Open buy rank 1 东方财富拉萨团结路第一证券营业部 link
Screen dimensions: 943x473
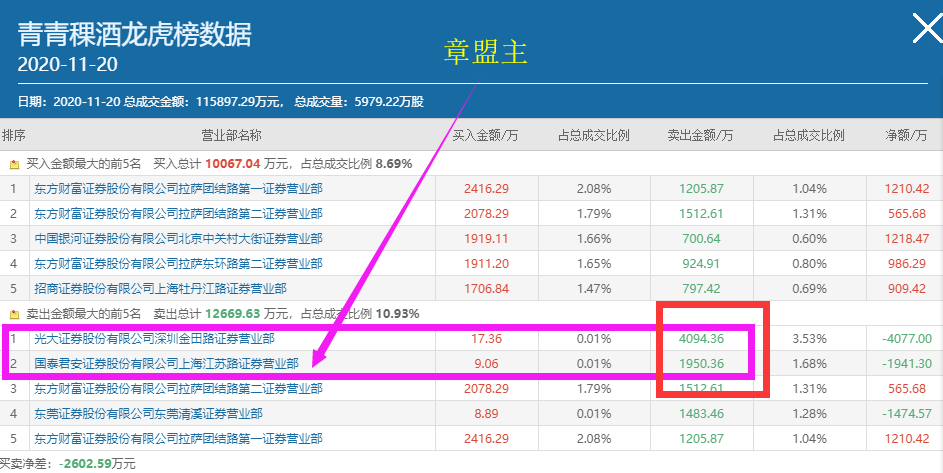(x=179, y=189)
